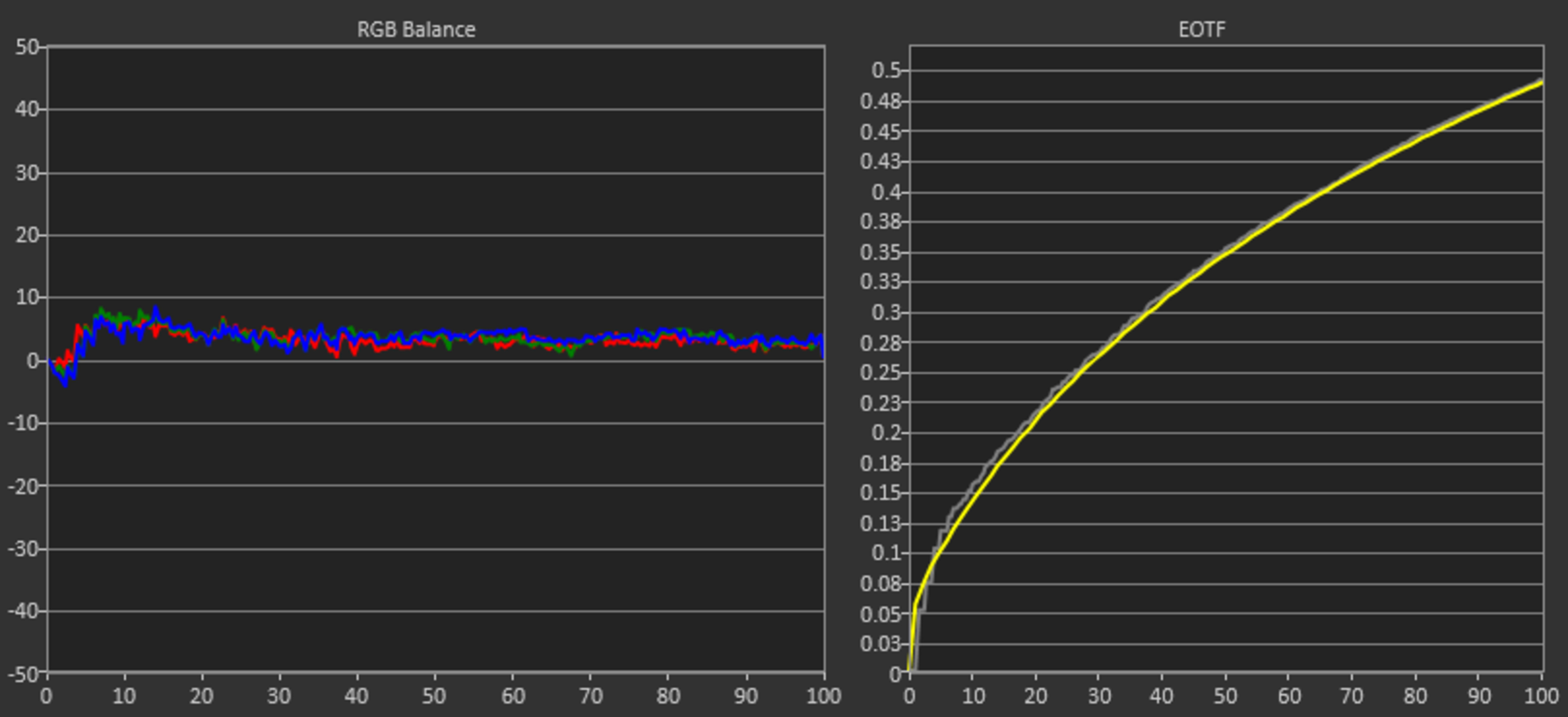Click the RGB Balance chart title
The image size is (1568, 717).
(x=416, y=29)
